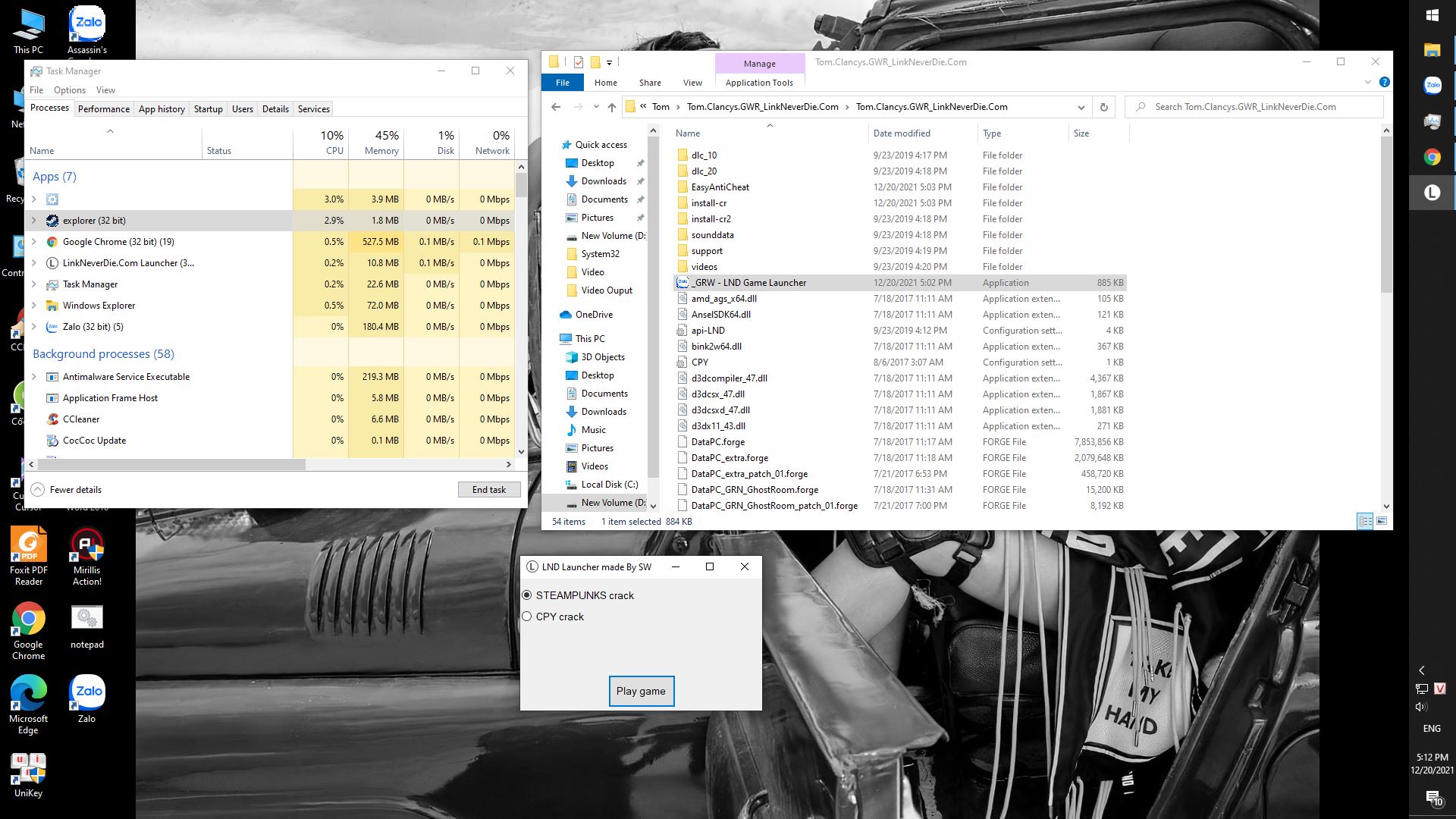
Task: Select the CPY crack radio option
Action: [527, 617]
